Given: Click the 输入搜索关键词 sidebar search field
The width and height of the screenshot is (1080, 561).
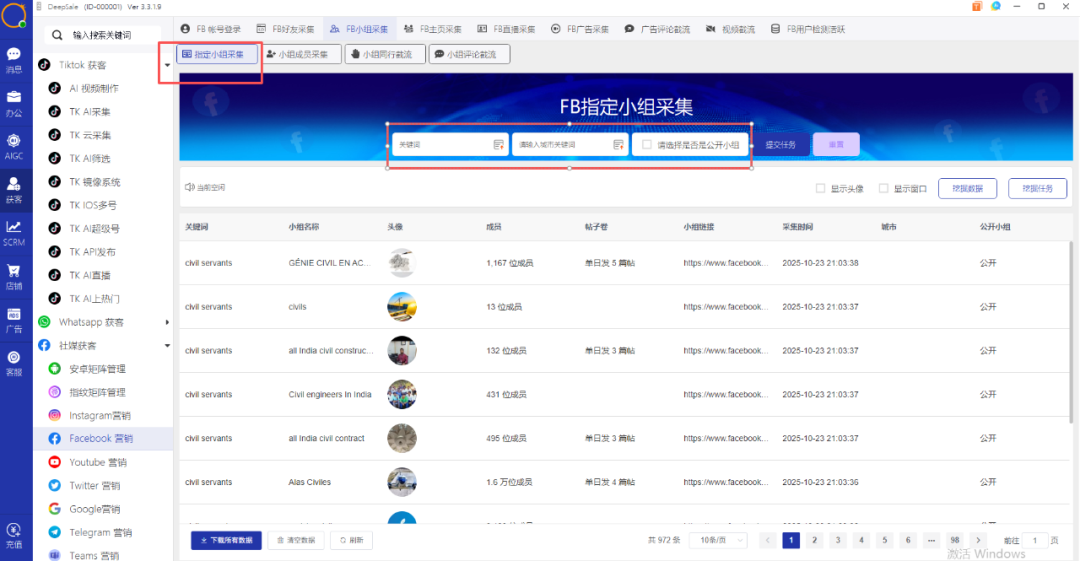Looking at the screenshot, I should [102, 34].
